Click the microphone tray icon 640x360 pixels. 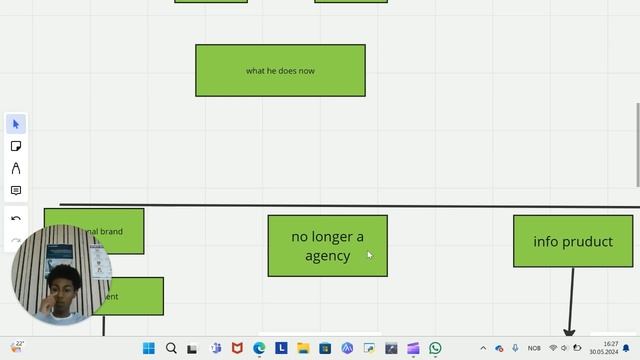pos(515,348)
